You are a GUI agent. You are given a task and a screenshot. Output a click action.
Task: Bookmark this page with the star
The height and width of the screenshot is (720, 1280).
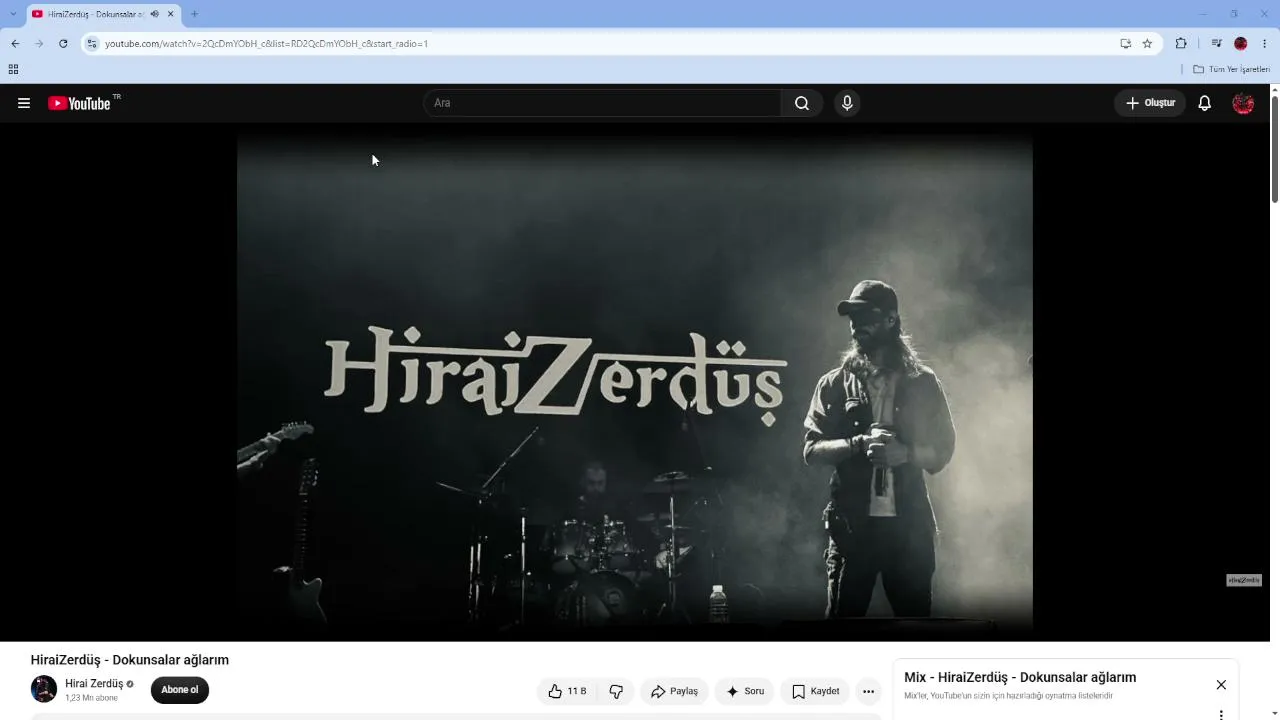click(1147, 43)
